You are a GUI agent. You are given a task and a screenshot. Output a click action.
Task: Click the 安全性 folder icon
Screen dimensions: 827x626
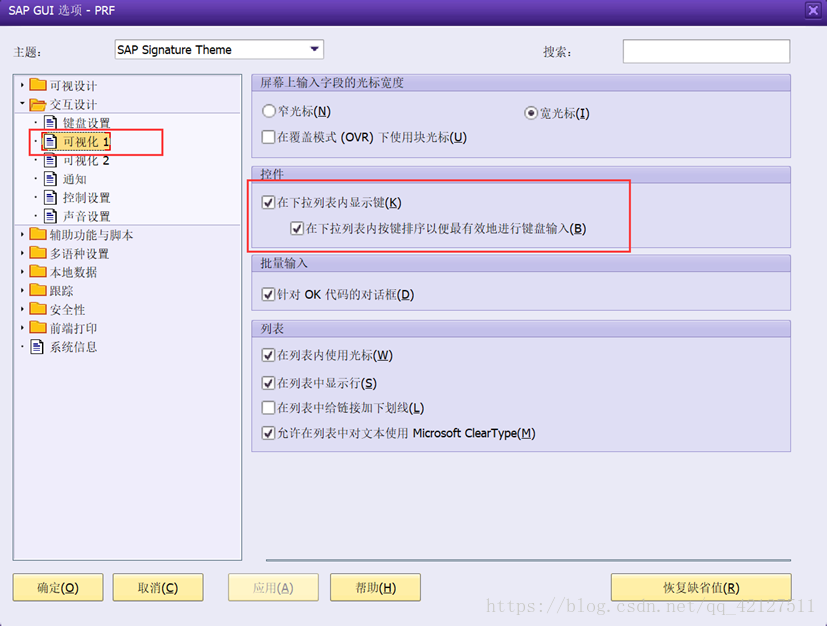pyautogui.click(x=38, y=309)
